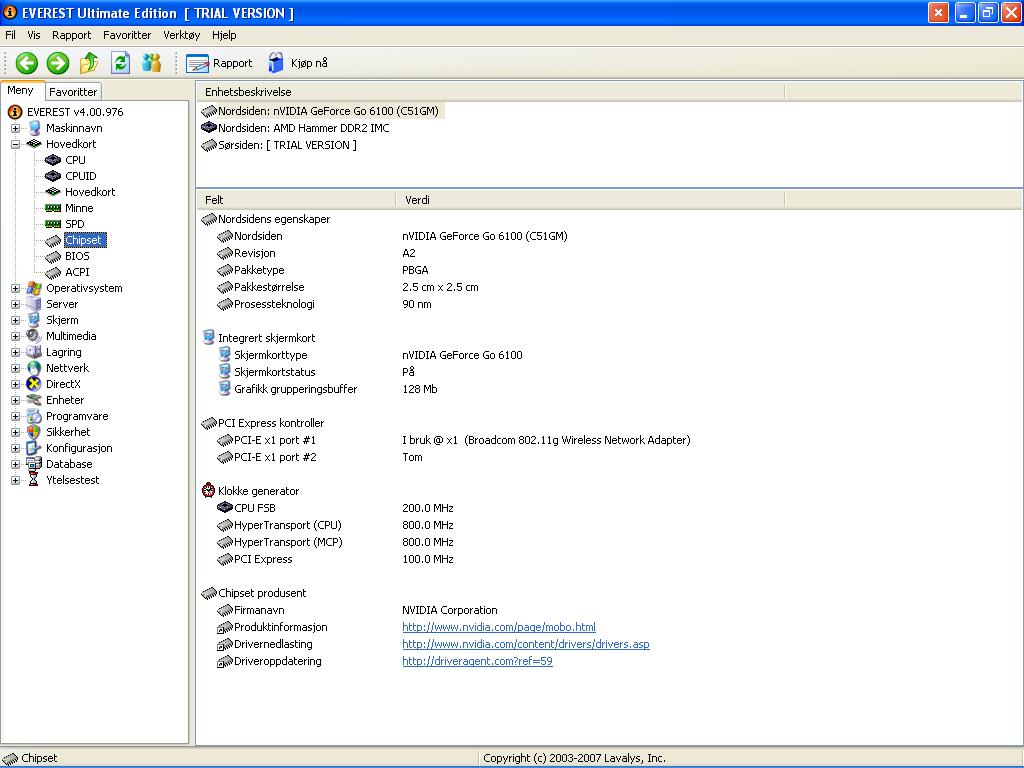Click the Kjøp nå toolbar button
Image resolution: width=1024 pixels, height=768 pixels.
coord(298,63)
